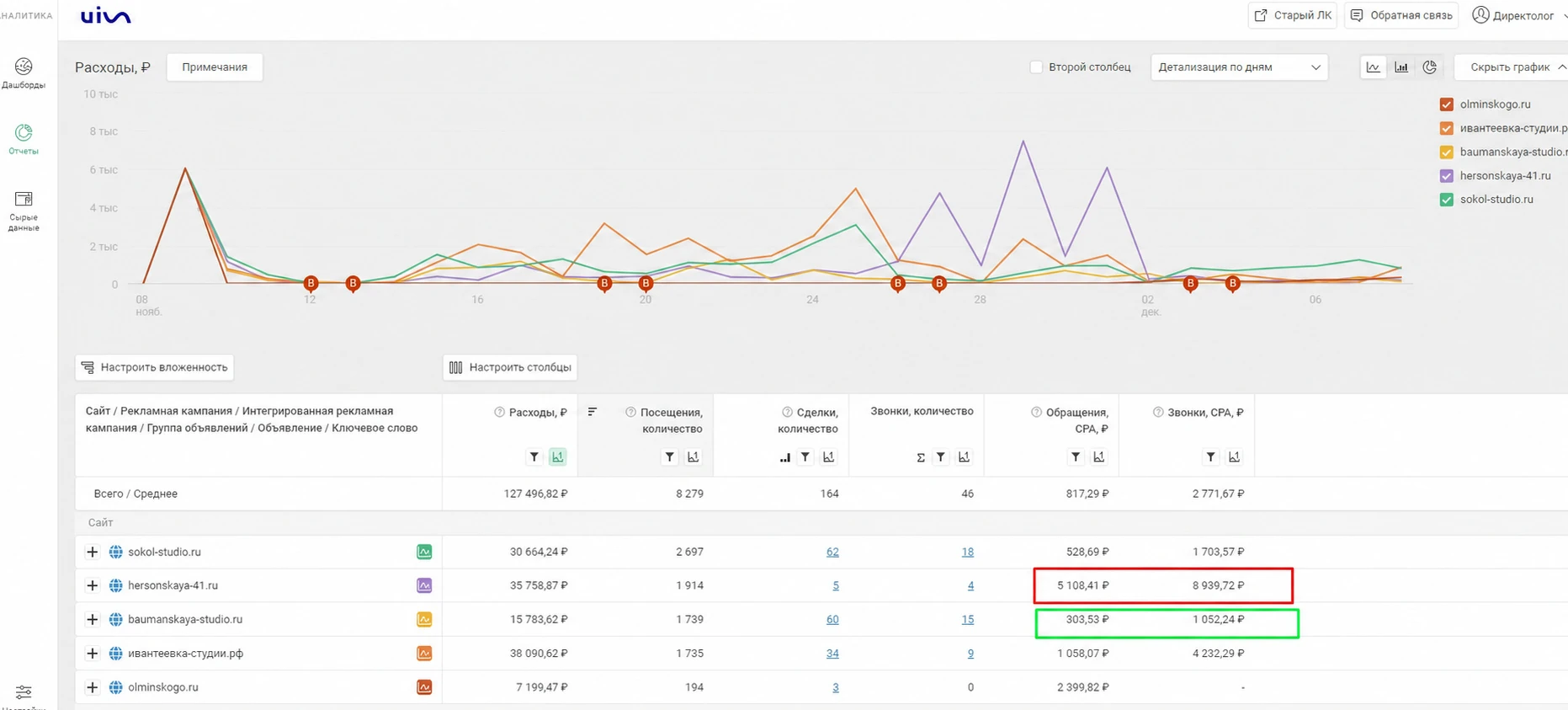Click the orange chart swatch for ивантеевка-студии.рф

(x=424, y=653)
